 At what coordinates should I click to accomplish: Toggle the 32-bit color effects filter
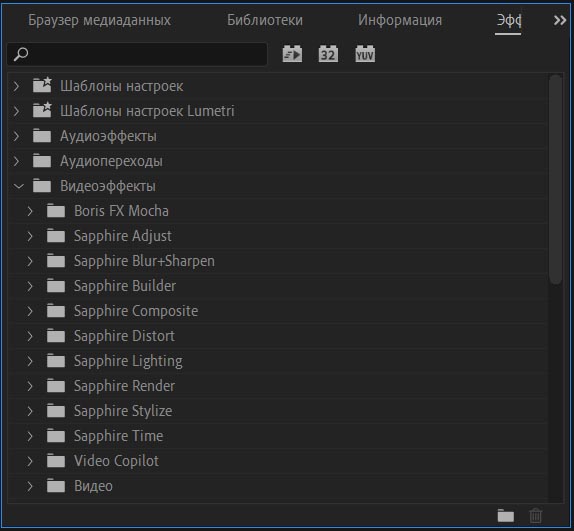(x=328, y=54)
